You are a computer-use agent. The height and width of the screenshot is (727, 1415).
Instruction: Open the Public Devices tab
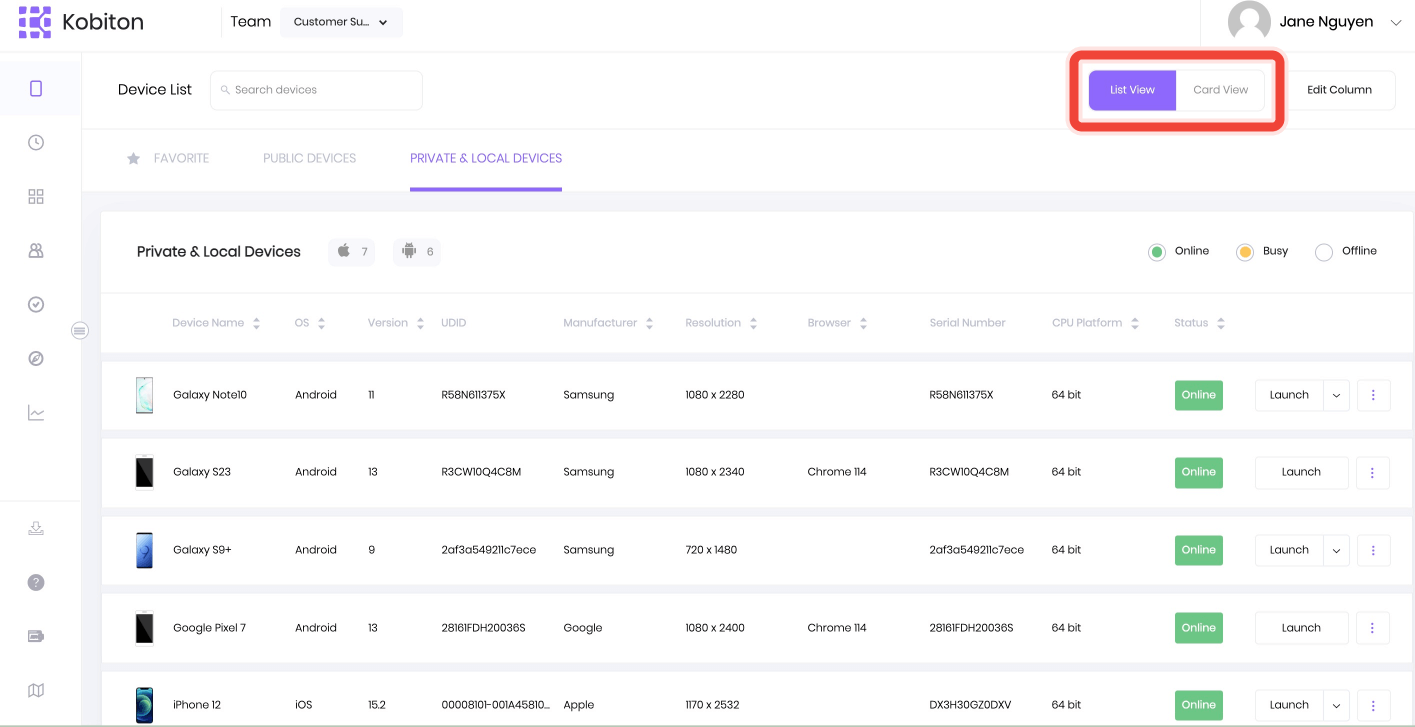point(310,158)
